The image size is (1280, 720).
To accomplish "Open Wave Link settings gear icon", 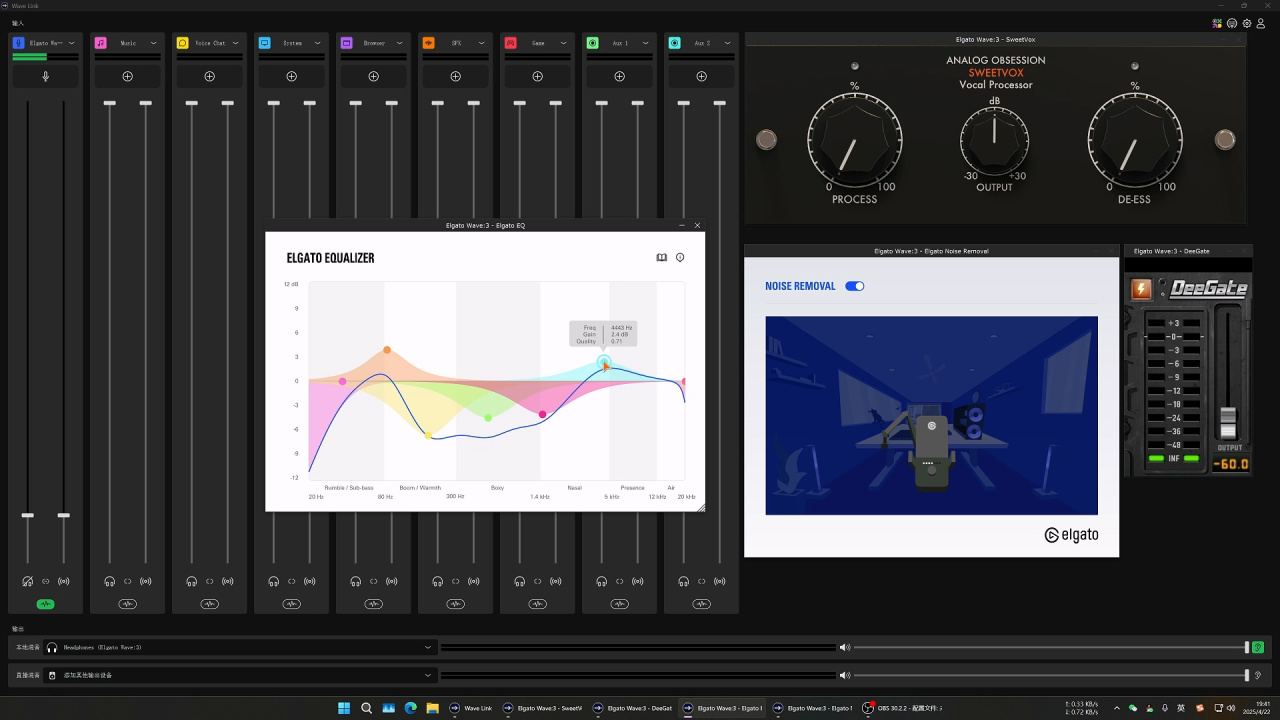I will coord(1247,23).
